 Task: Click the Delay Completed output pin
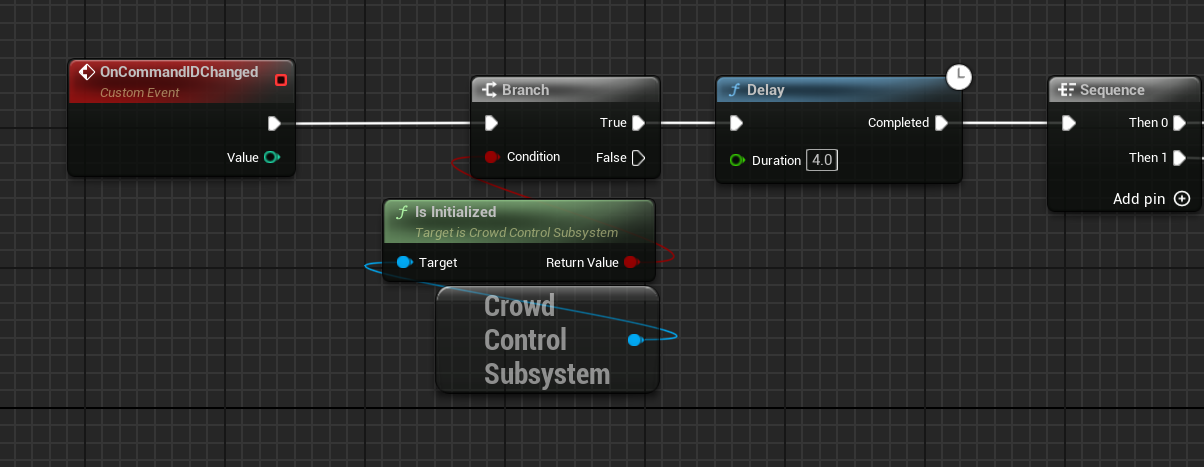click(x=940, y=123)
